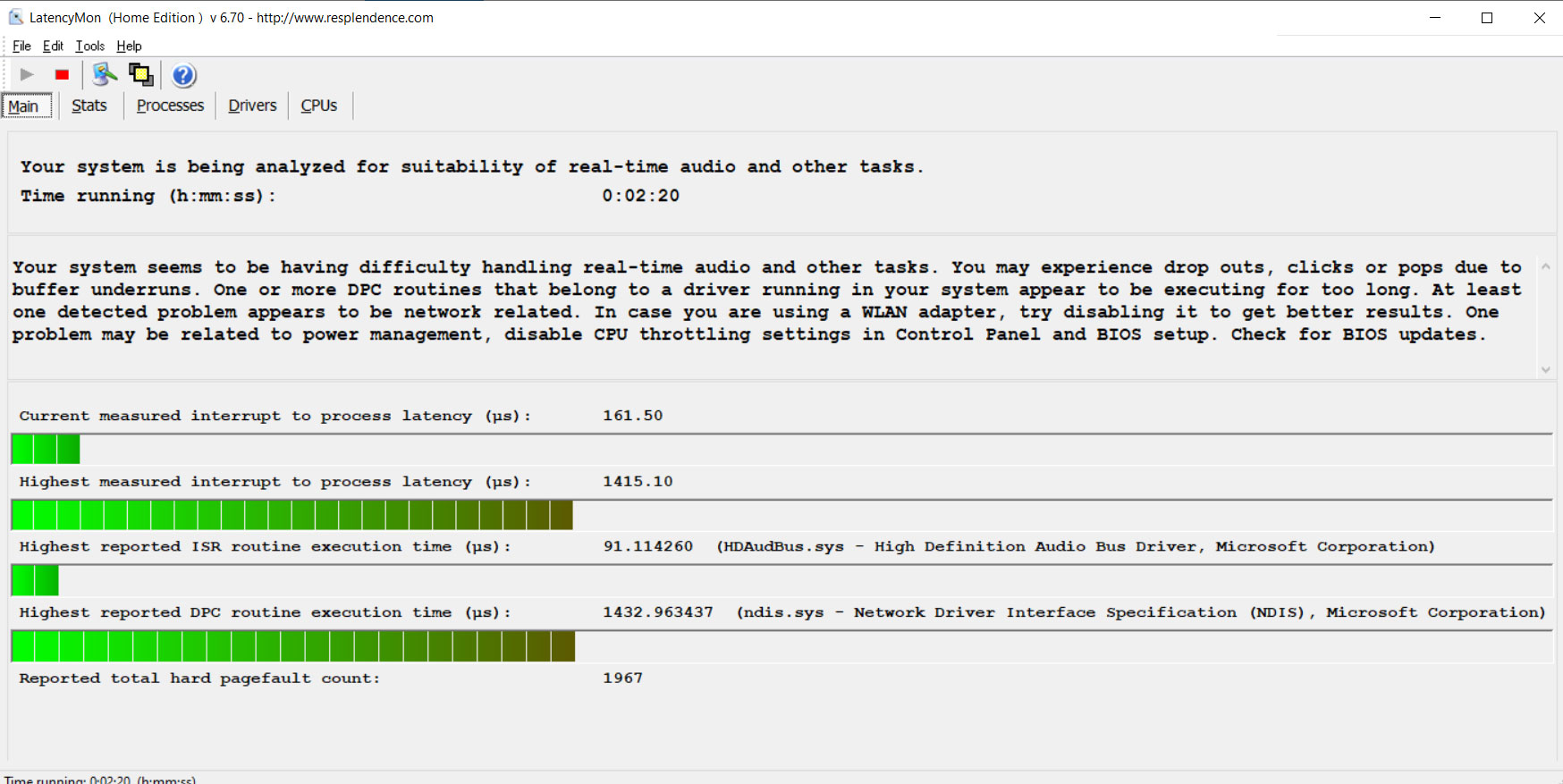Screen dimensions: 1563x784
Task: Click the highest interrupt latency bar
Action: (781, 515)
